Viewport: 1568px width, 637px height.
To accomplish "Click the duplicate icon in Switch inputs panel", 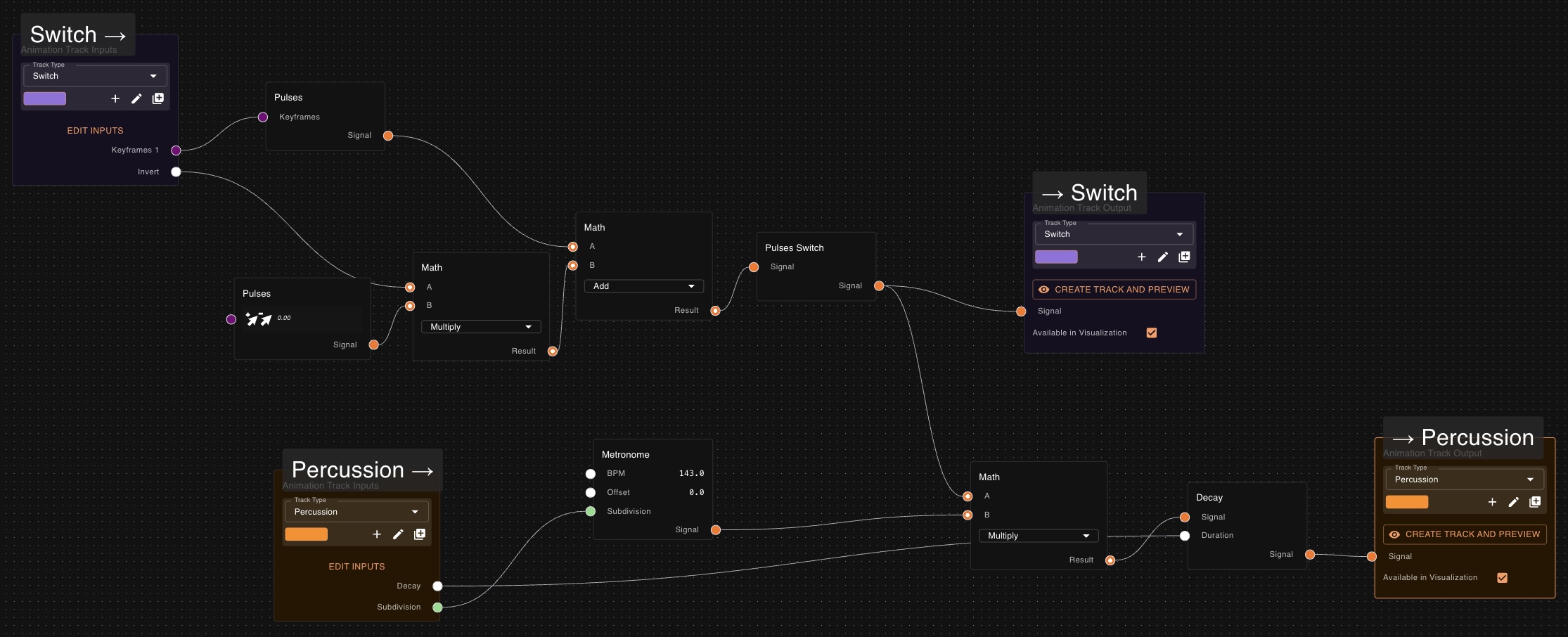I will coord(158,98).
